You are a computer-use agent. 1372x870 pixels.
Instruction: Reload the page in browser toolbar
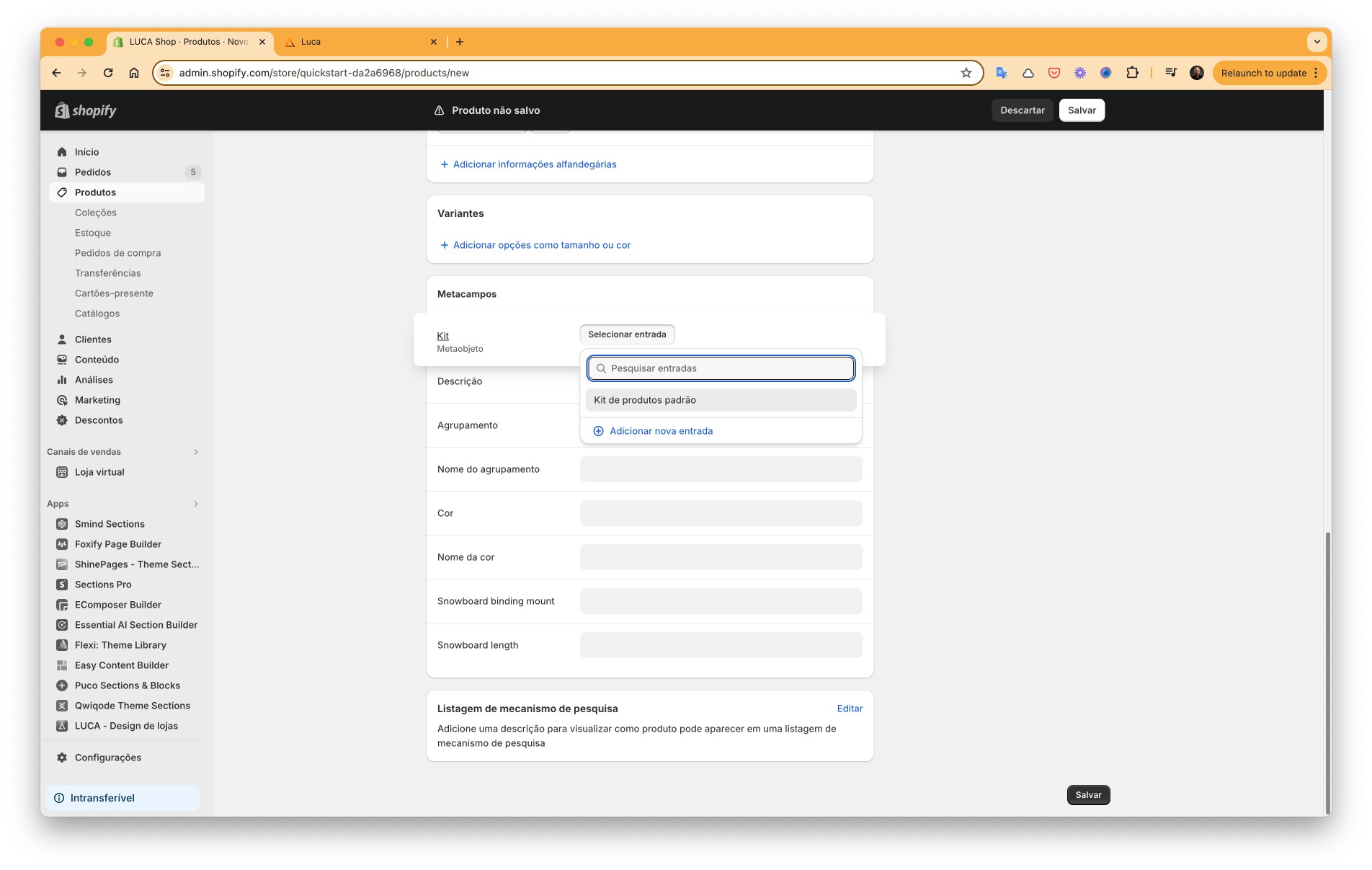tap(108, 73)
